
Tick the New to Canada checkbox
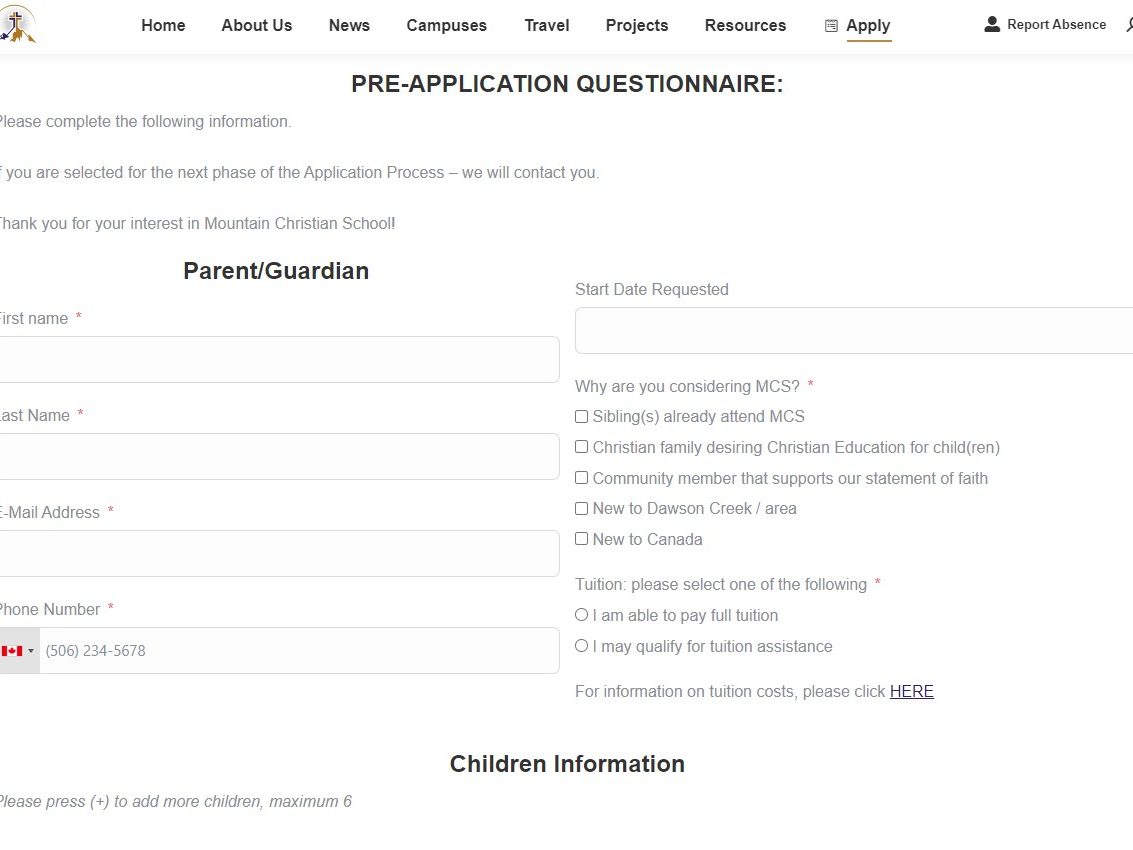tap(582, 539)
